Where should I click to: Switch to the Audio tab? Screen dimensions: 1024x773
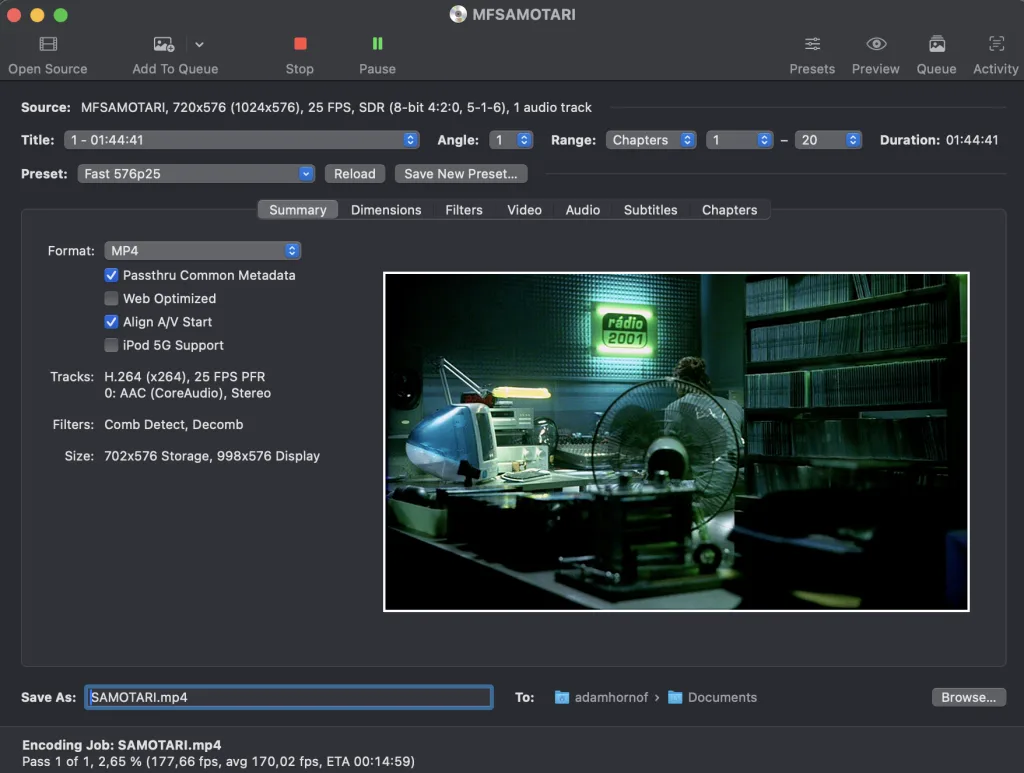pyautogui.click(x=583, y=210)
